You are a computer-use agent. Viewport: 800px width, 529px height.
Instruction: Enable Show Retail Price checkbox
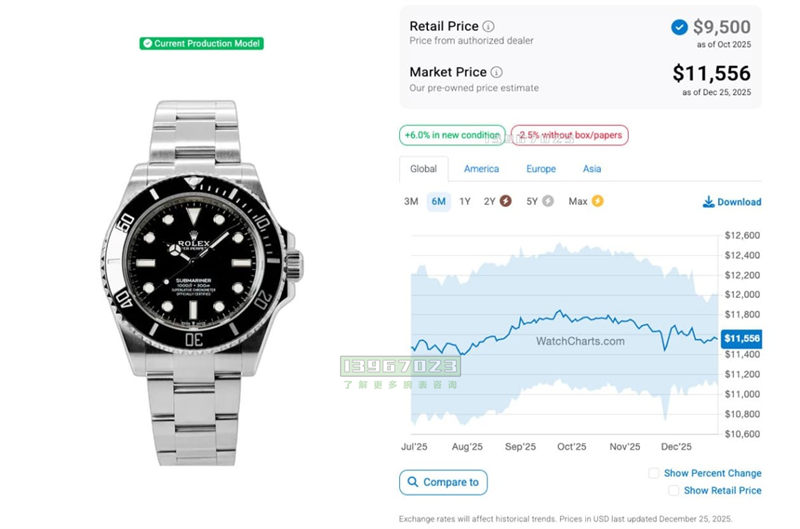coord(674,490)
